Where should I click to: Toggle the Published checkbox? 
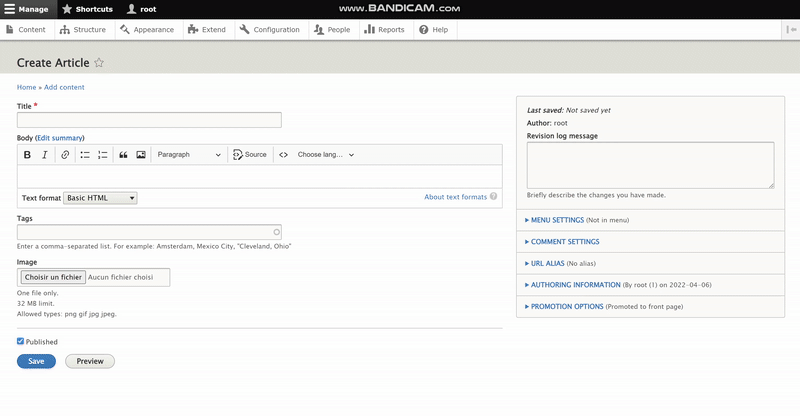point(20,341)
